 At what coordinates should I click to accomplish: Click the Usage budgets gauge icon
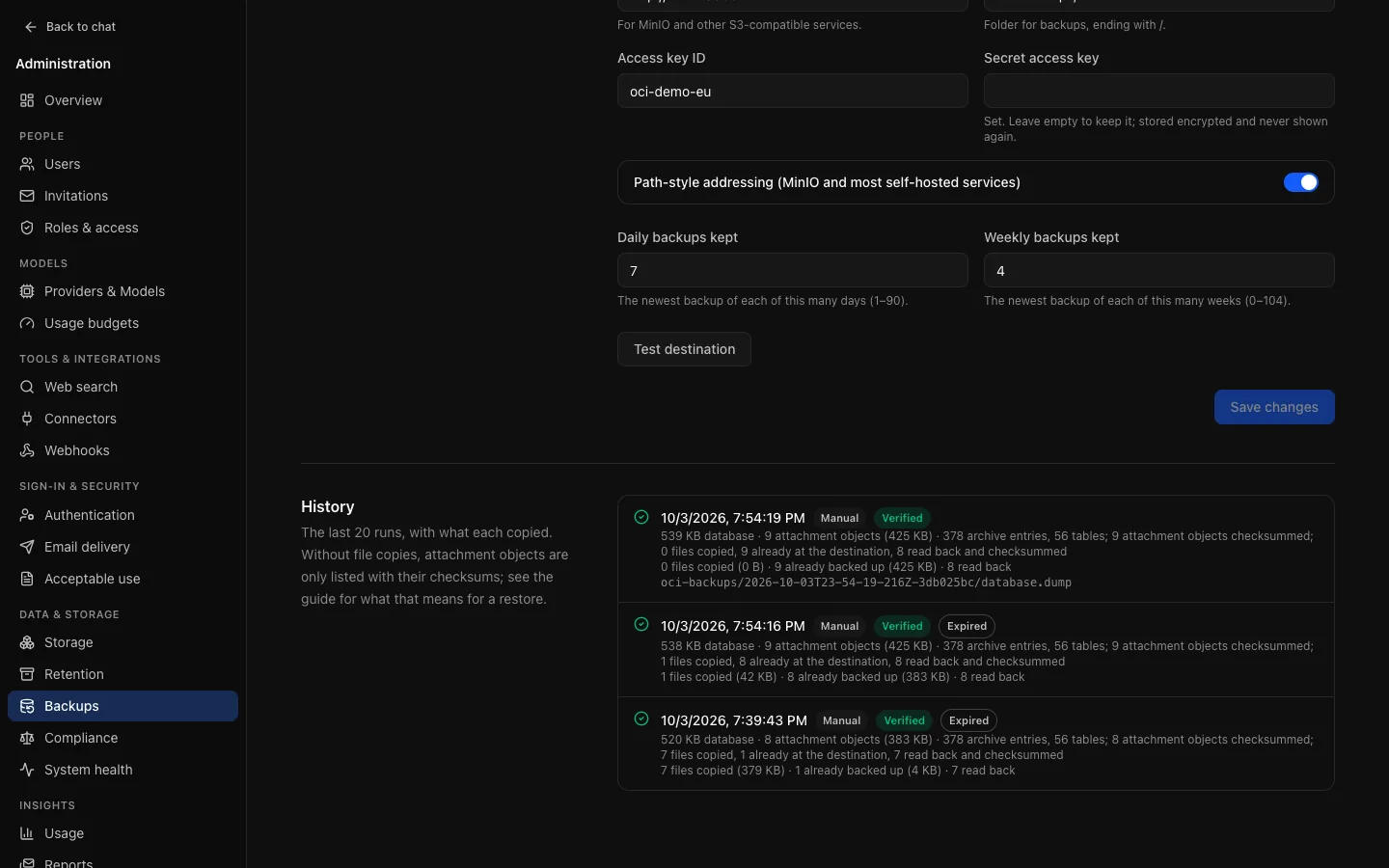tap(27, 323)
